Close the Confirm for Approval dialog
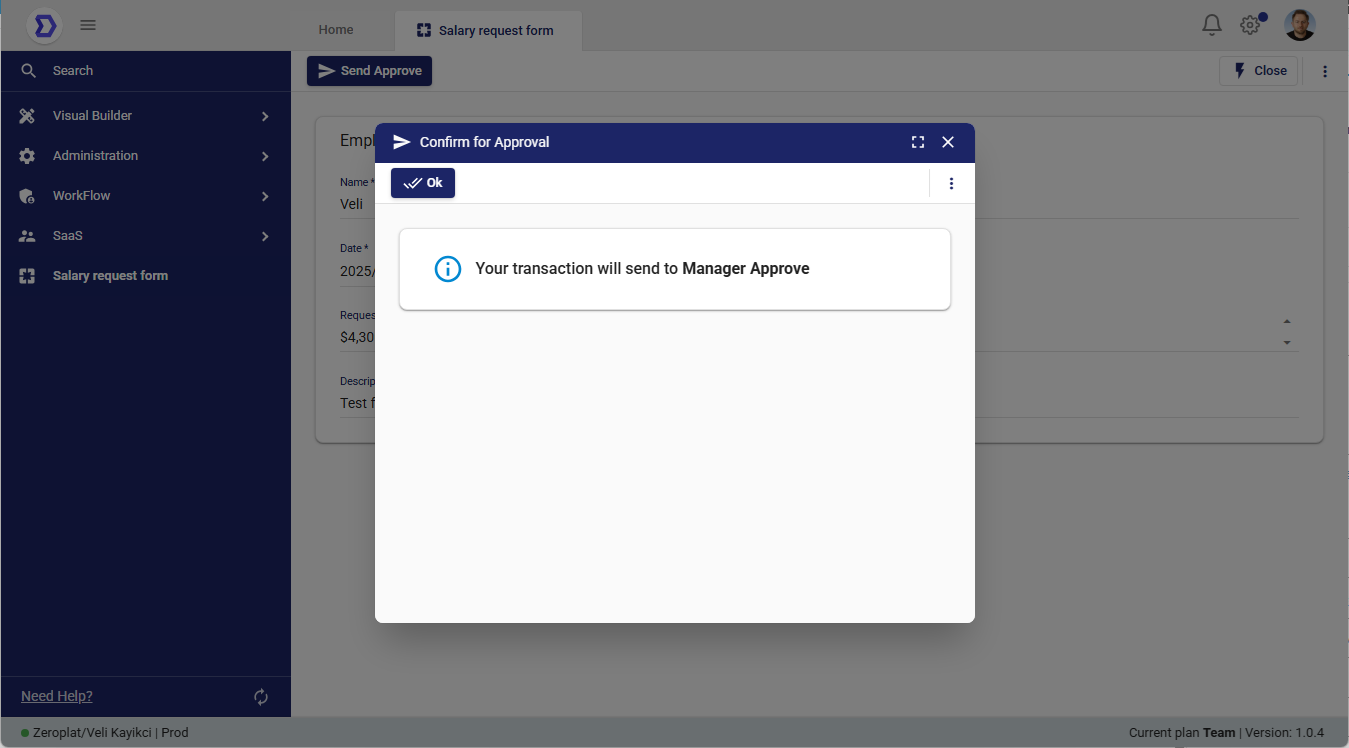This screenshot has height=748, width=1349. pyautogui.click(x=948, y=142)
